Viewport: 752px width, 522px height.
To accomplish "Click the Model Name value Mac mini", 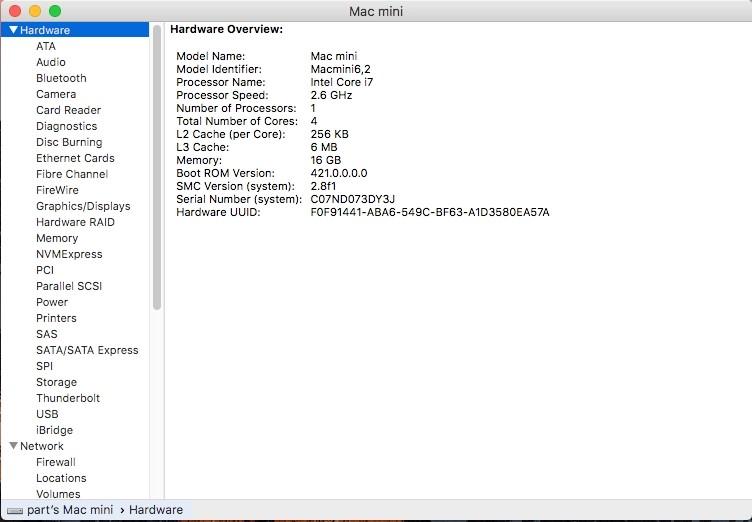I will tap(334, 56).
